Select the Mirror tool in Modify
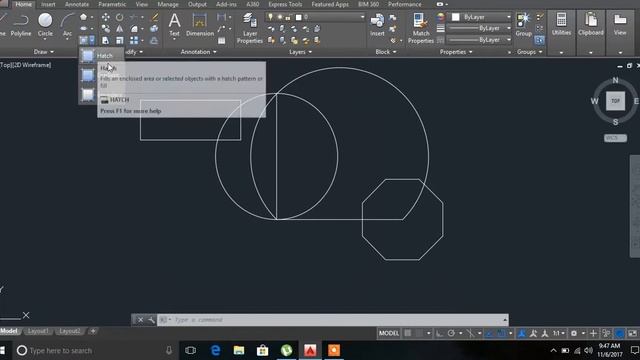The width and height of the screenshot is (640, 360). pos(119,29)
